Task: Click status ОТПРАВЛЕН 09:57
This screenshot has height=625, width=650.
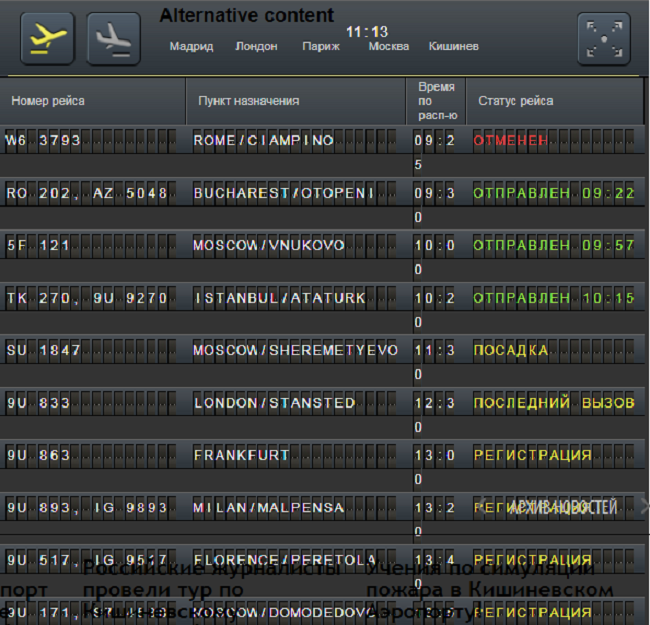Action: coord(554,245)
